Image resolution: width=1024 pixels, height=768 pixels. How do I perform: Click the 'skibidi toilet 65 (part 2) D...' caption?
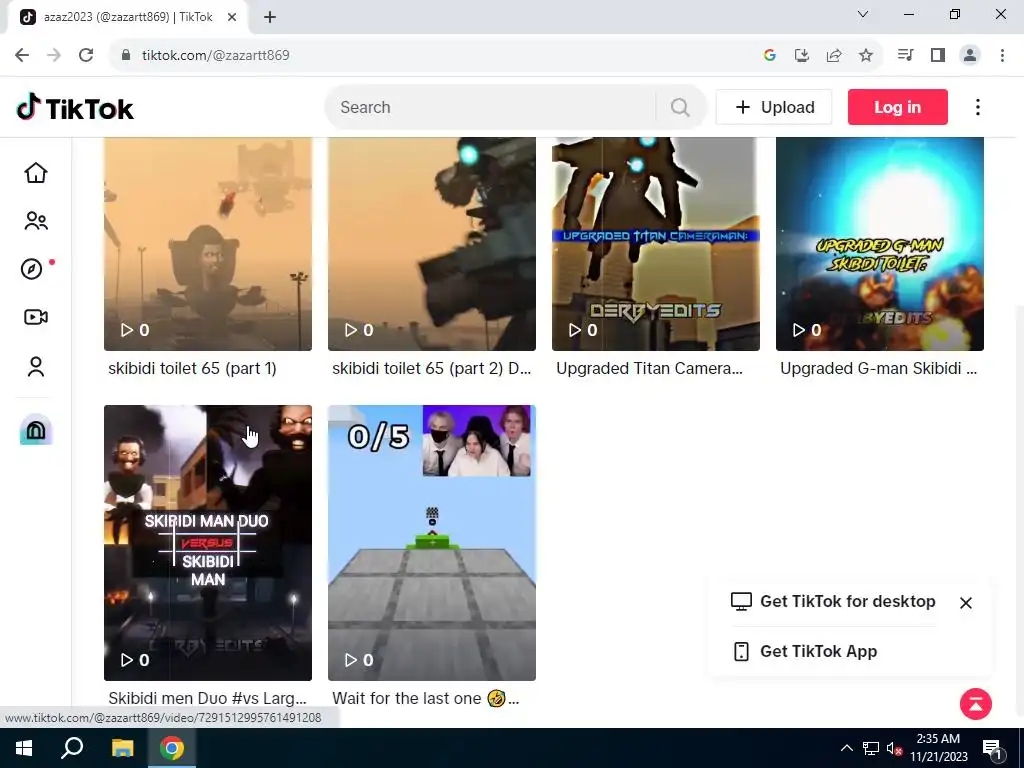[x=432, y=368]
